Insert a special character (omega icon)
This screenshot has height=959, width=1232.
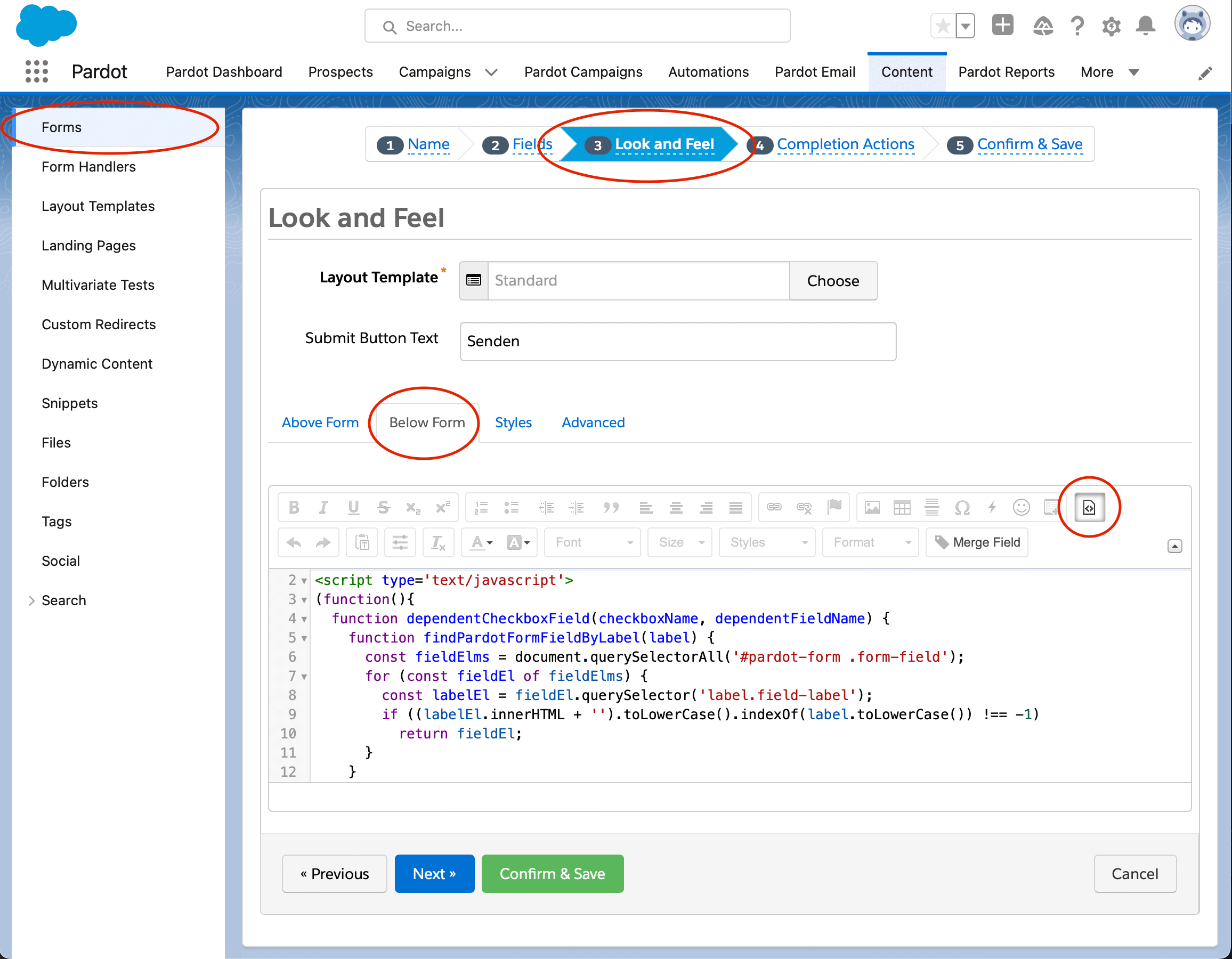(x=962, y=507)
